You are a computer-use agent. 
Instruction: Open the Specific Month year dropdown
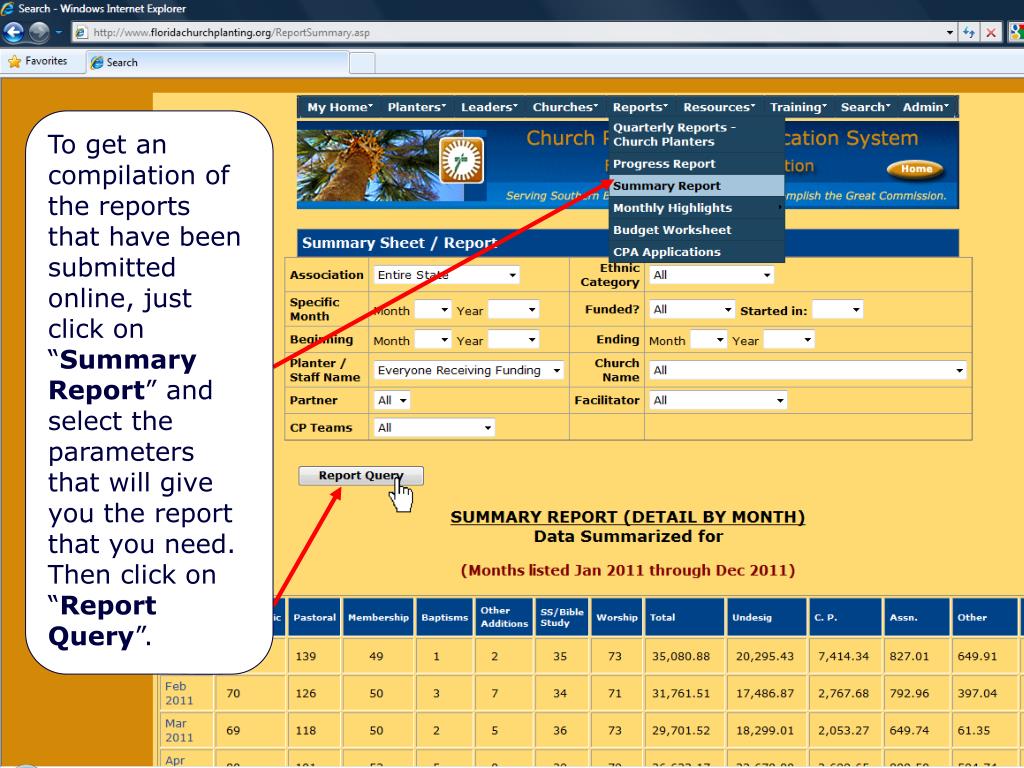514,310
